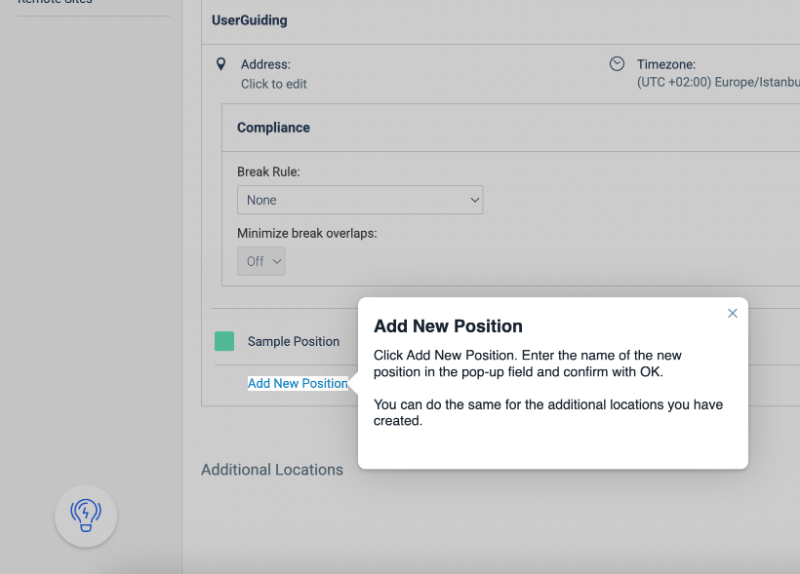Click the green Sample Position color swatch
Screen dimensions: 800x574
(x=225, y=341)
